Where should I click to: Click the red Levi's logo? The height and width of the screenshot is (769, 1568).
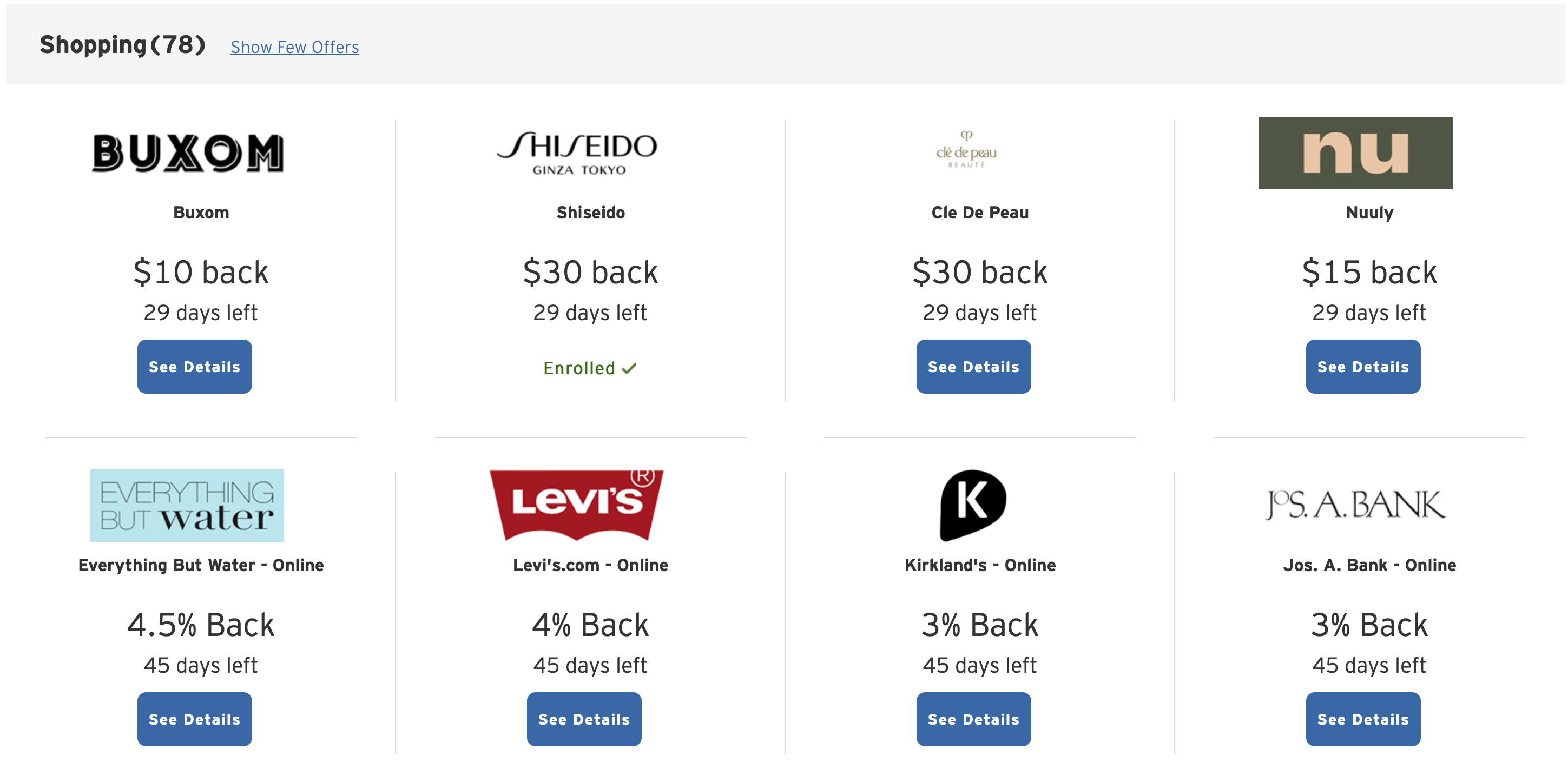coord(577,505)
